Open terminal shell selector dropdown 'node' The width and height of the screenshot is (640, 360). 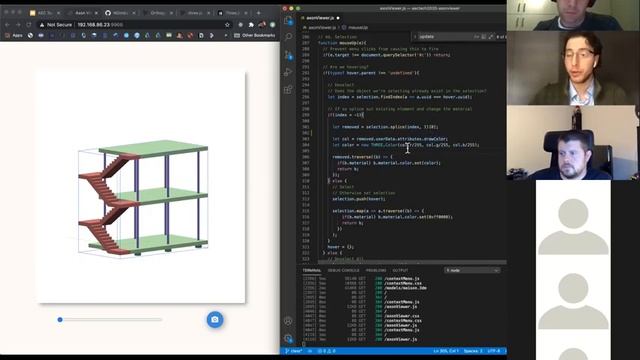point(472,270)
